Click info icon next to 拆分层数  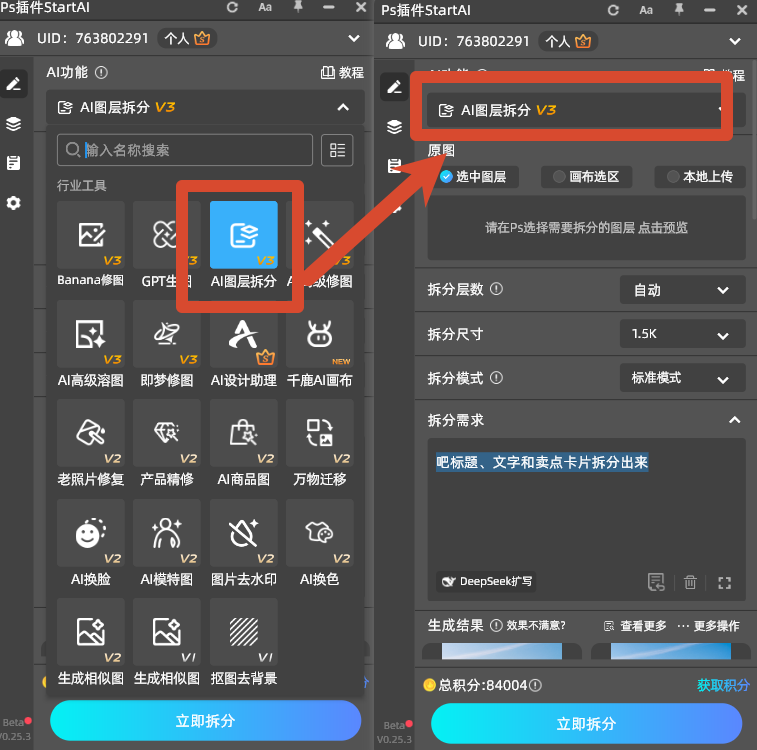(x=496, y=289)
